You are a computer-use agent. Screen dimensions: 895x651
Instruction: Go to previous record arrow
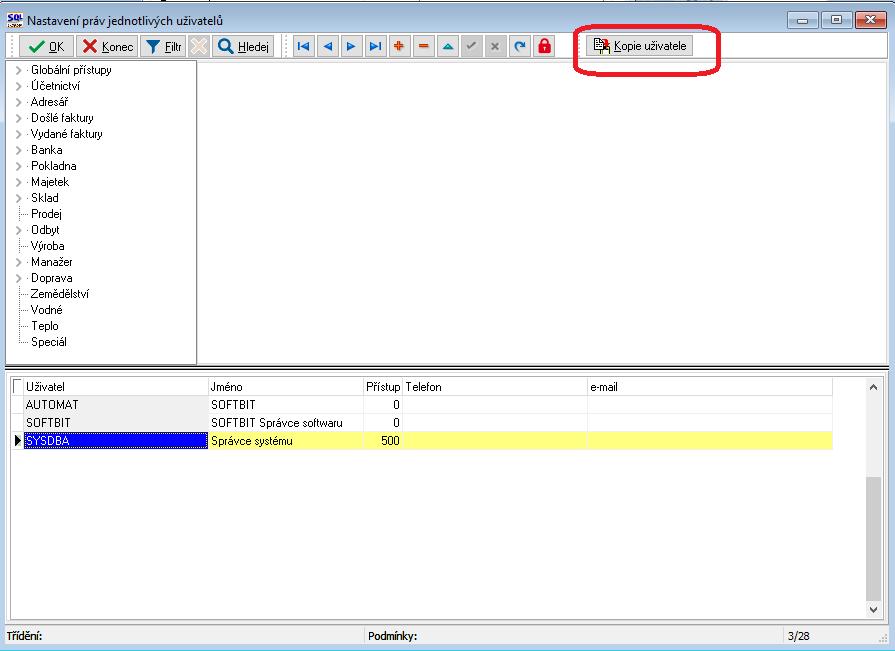click(328, 46)
